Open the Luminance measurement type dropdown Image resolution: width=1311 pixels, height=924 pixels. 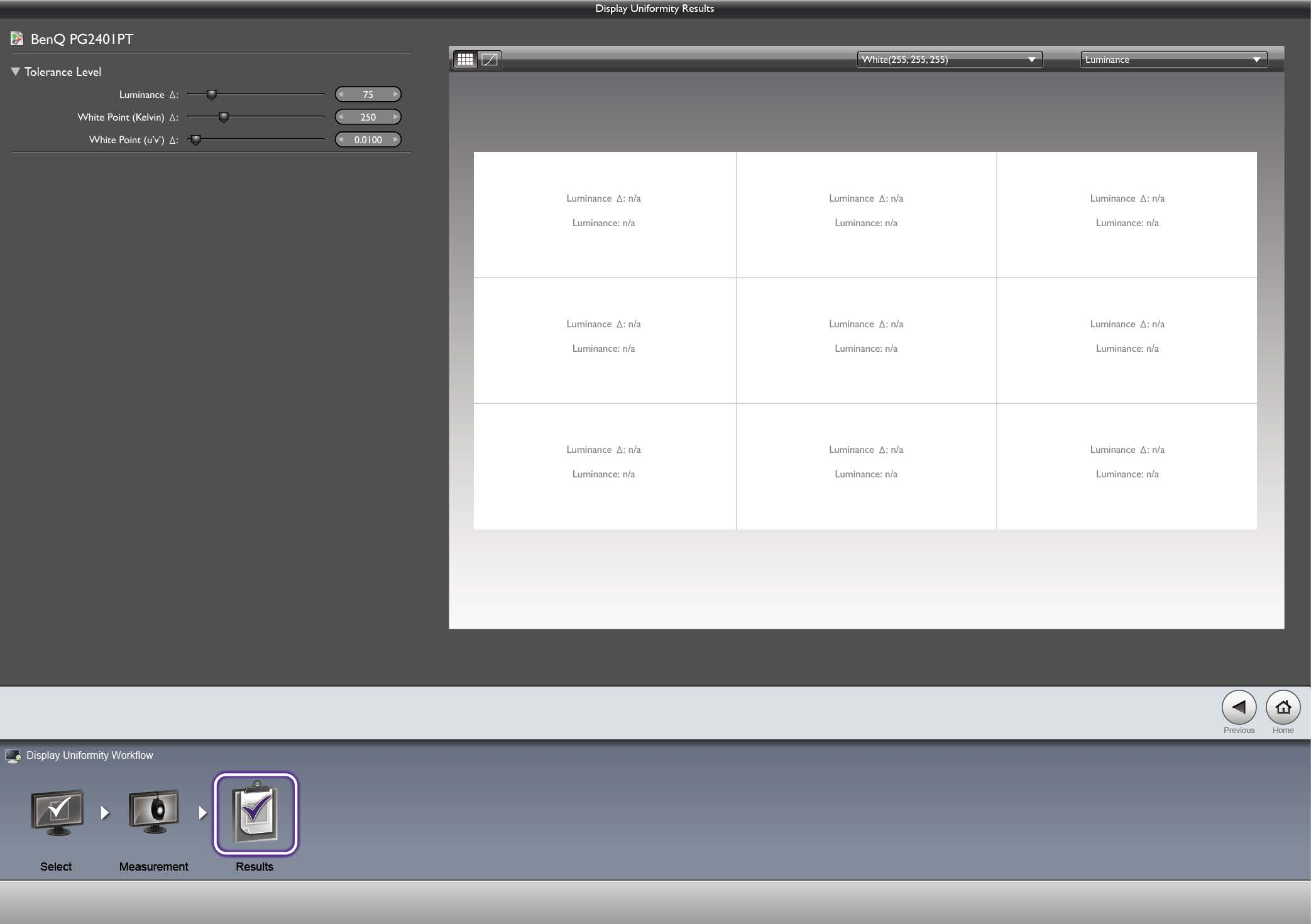click(x=1173, y=60)
